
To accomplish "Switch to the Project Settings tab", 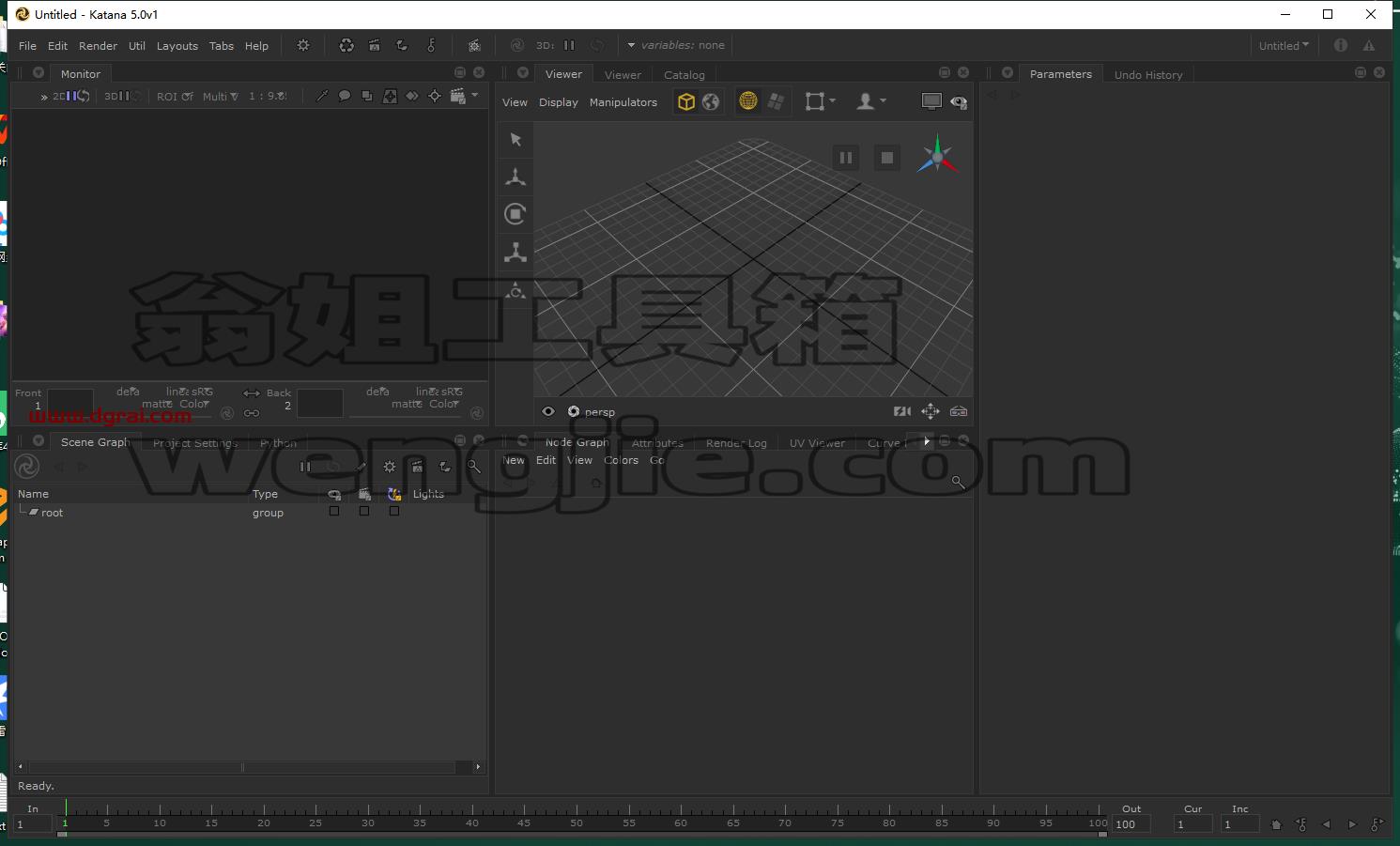I will [x=195, y=443].
